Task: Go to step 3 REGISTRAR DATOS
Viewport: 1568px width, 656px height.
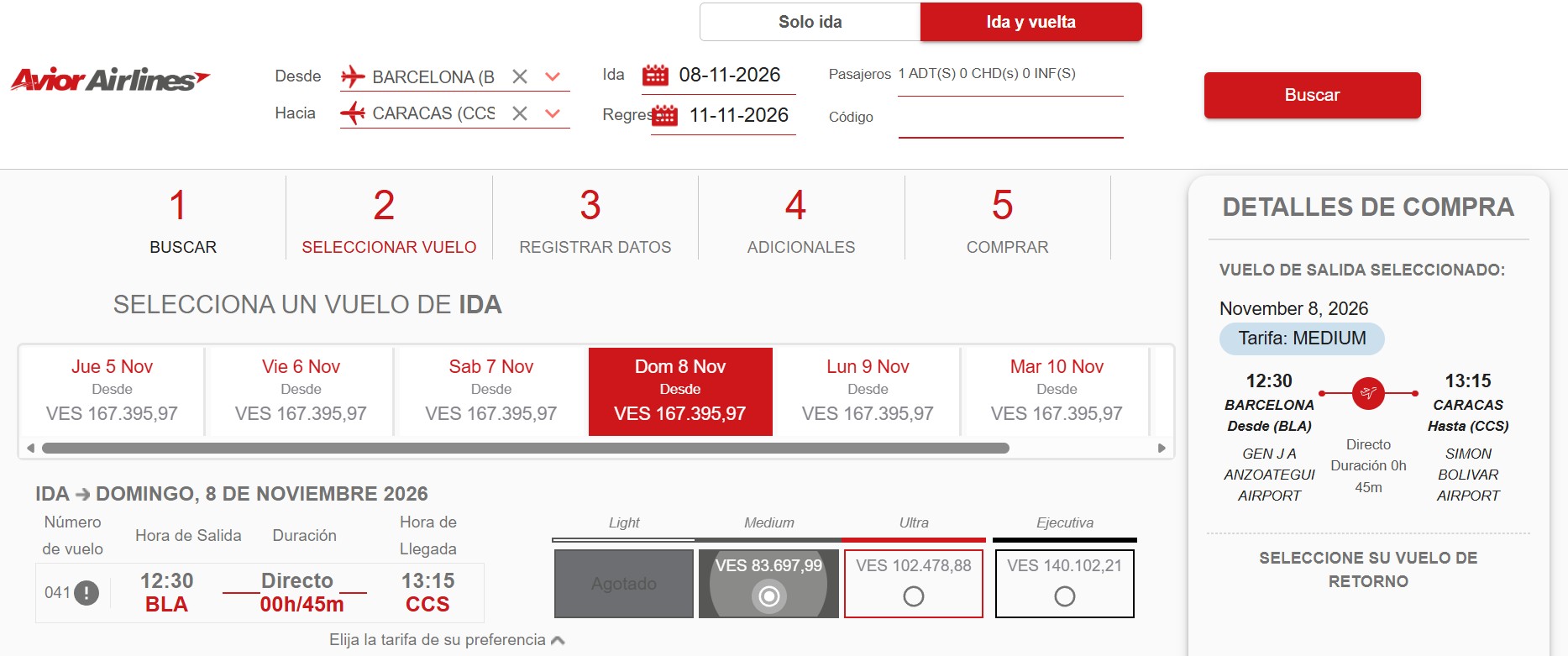Action: 595,221
